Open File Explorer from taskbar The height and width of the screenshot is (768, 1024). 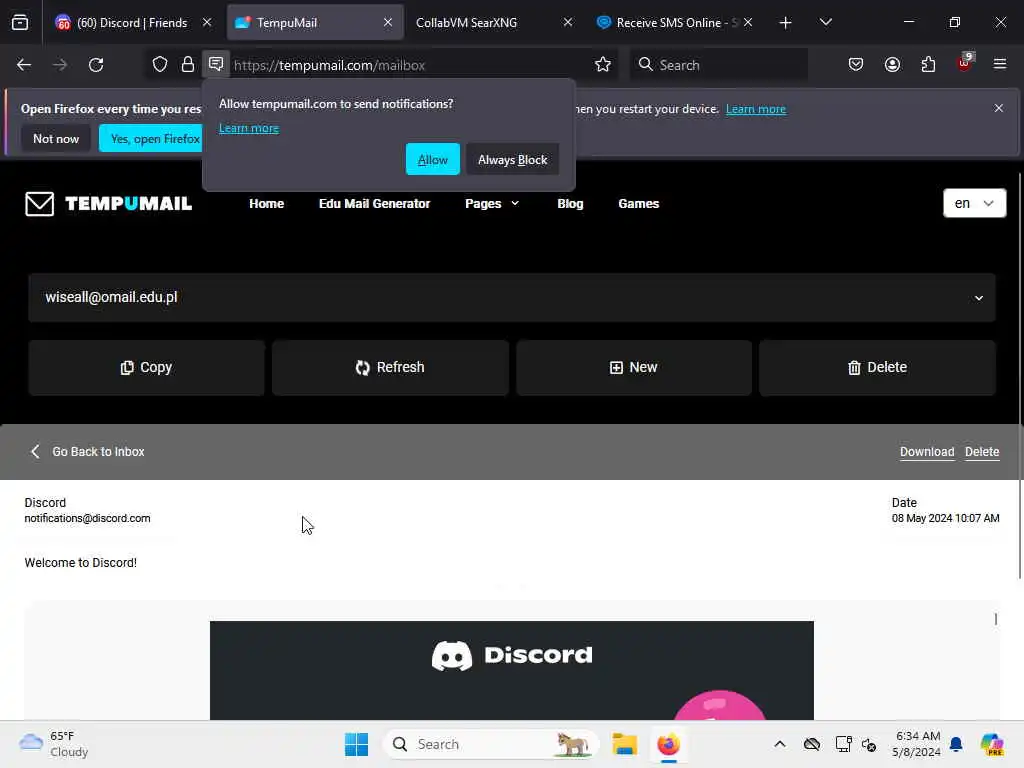click(x=624, y=744)
